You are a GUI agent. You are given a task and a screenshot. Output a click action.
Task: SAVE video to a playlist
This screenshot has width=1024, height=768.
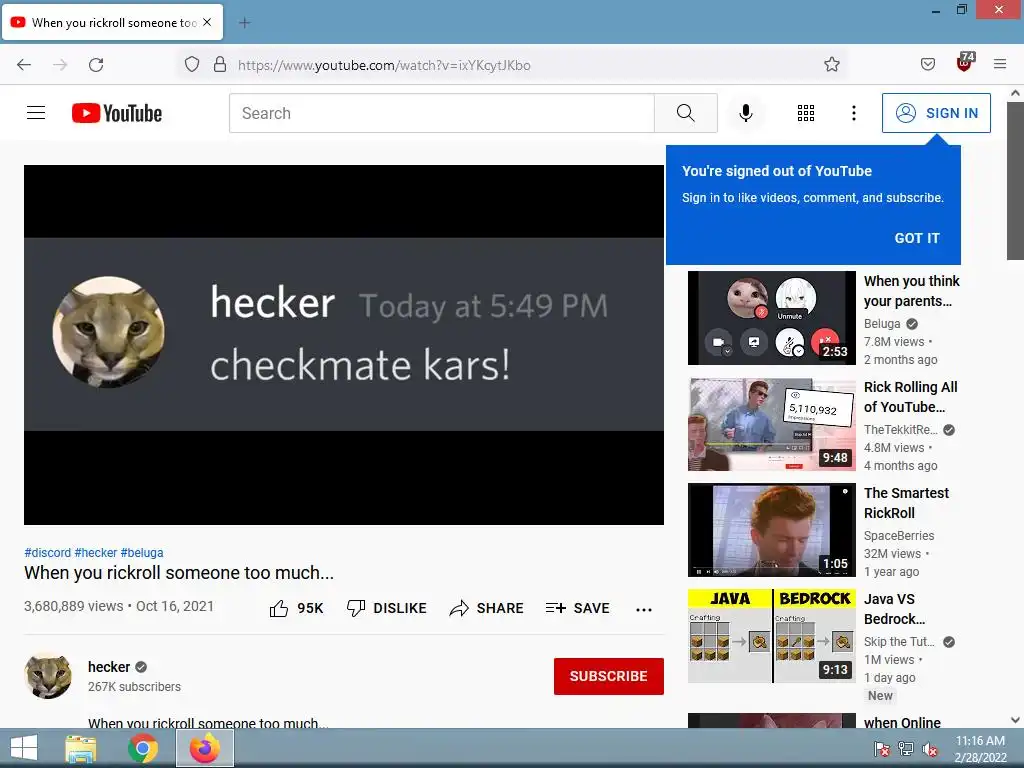pos(578,608)
